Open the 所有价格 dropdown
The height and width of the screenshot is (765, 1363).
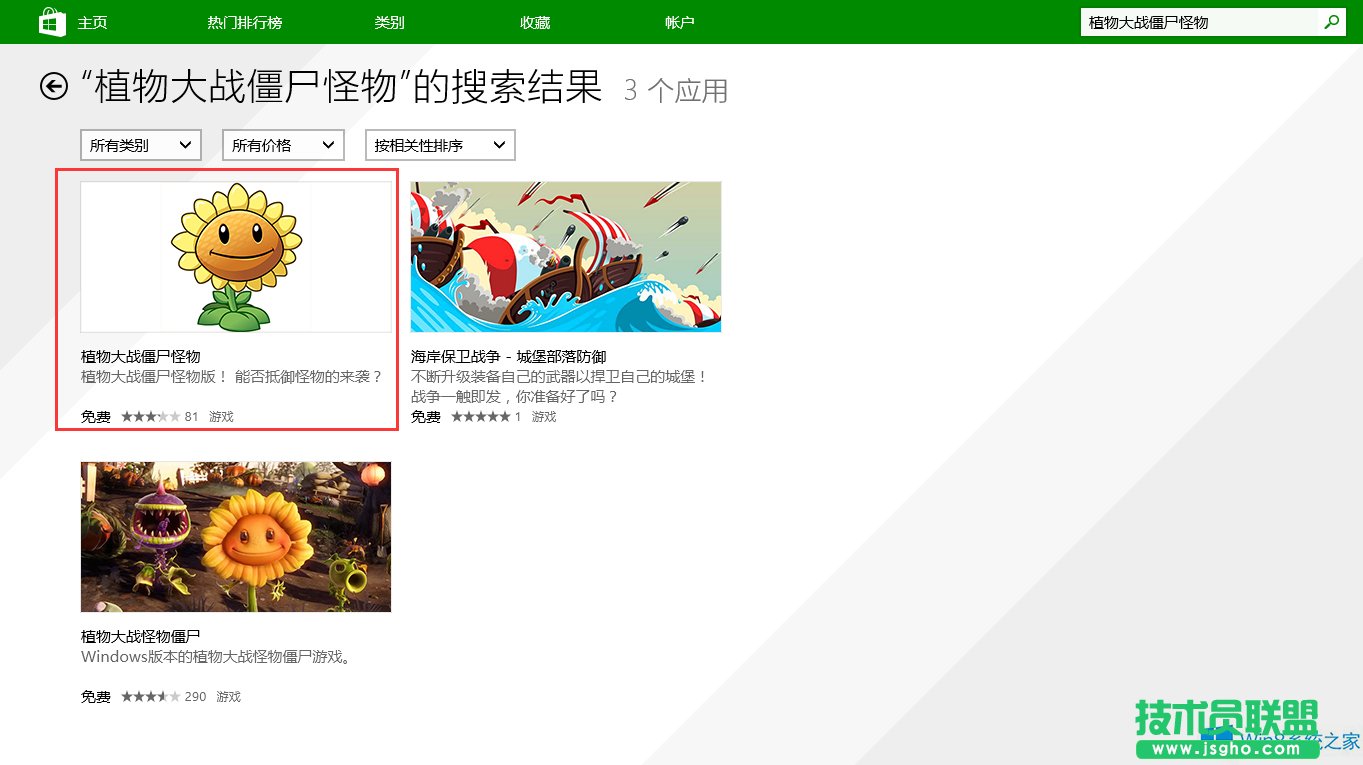283,144
